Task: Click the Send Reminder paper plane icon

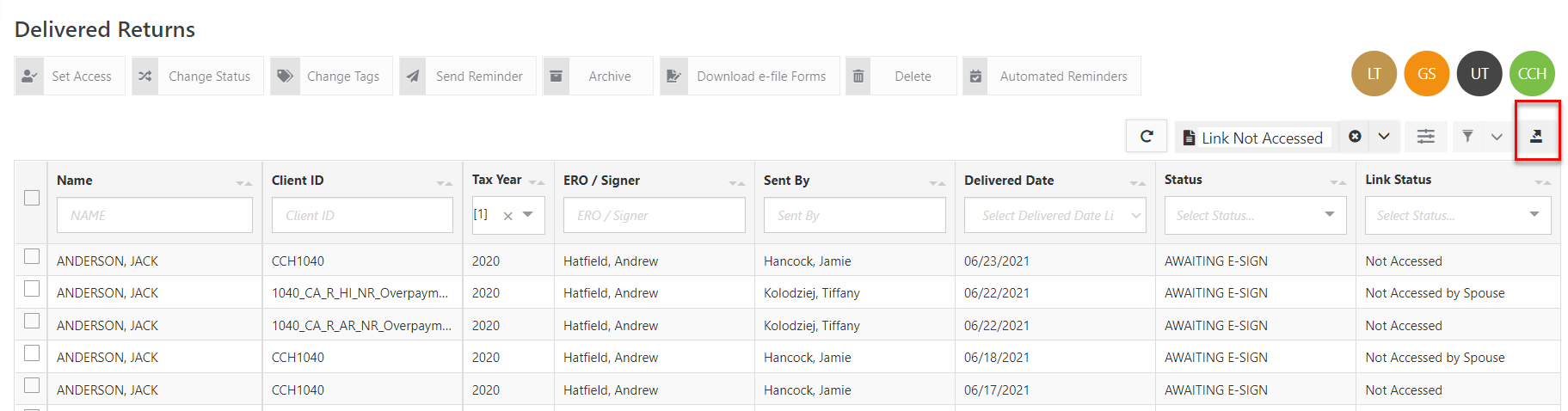Action: pyautogui.click(x=414, y=76)
